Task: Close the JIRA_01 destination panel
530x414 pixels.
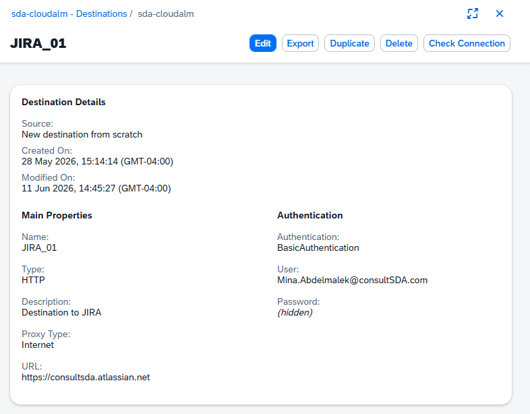Action: click(499, 14)
